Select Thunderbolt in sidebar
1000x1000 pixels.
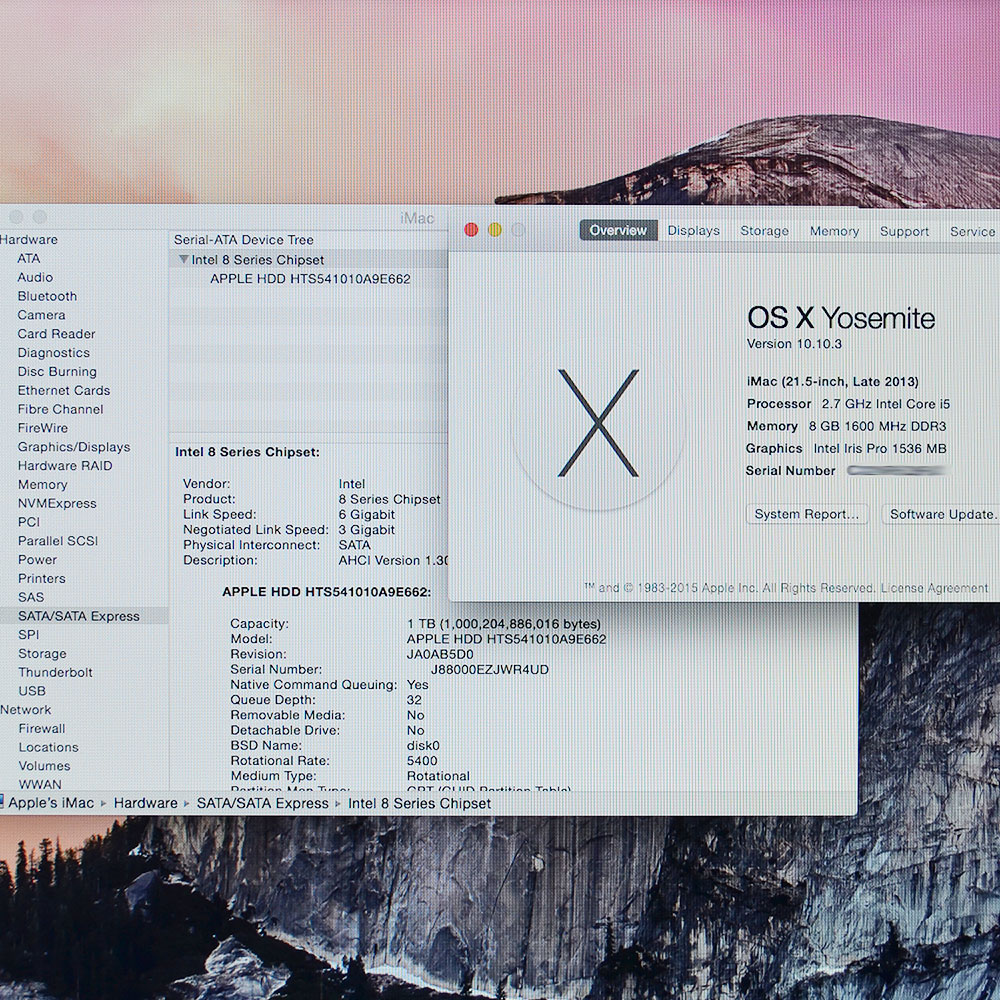pos(55,672)
